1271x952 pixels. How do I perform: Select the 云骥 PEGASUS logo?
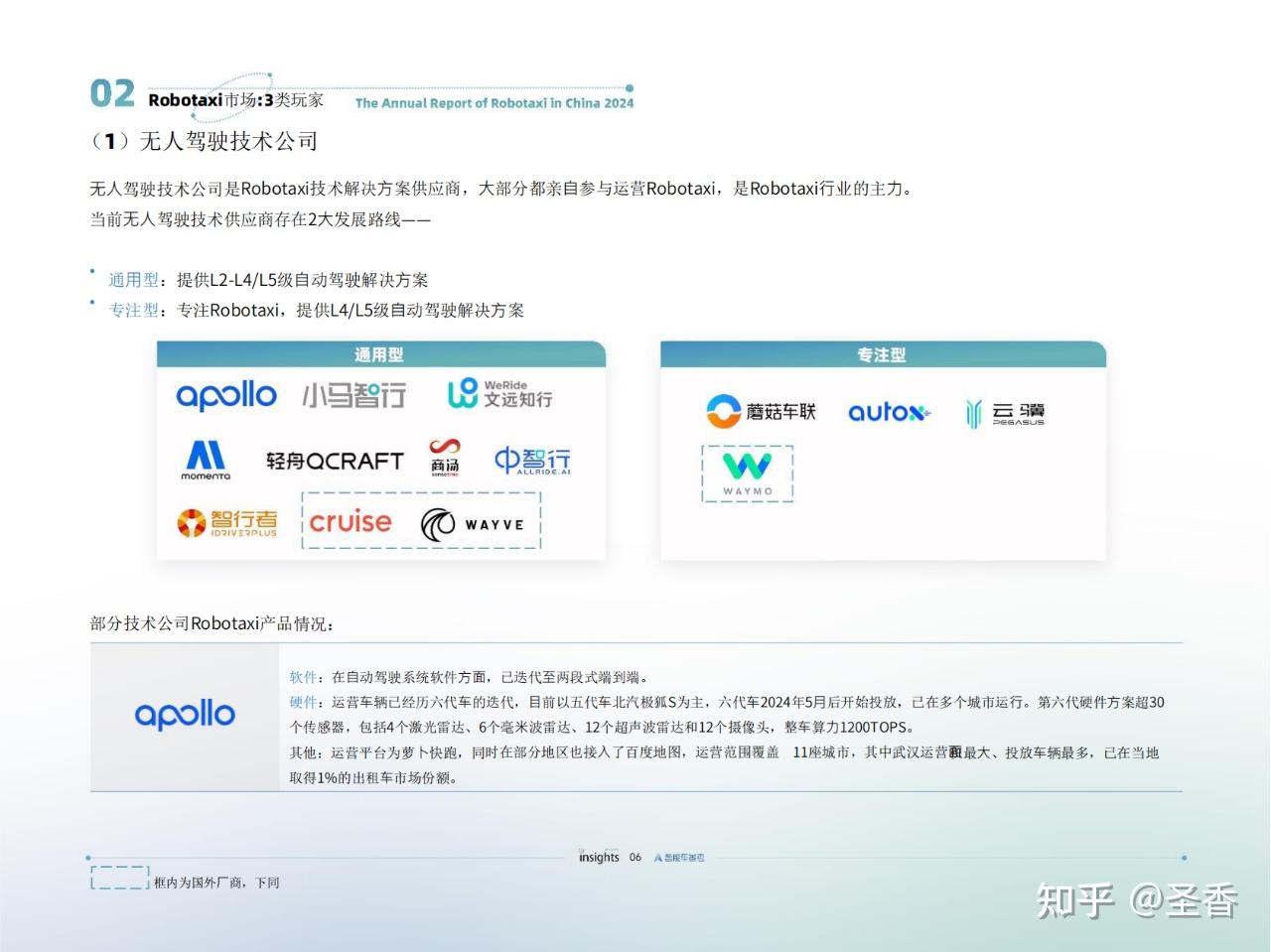(1005, 412)
